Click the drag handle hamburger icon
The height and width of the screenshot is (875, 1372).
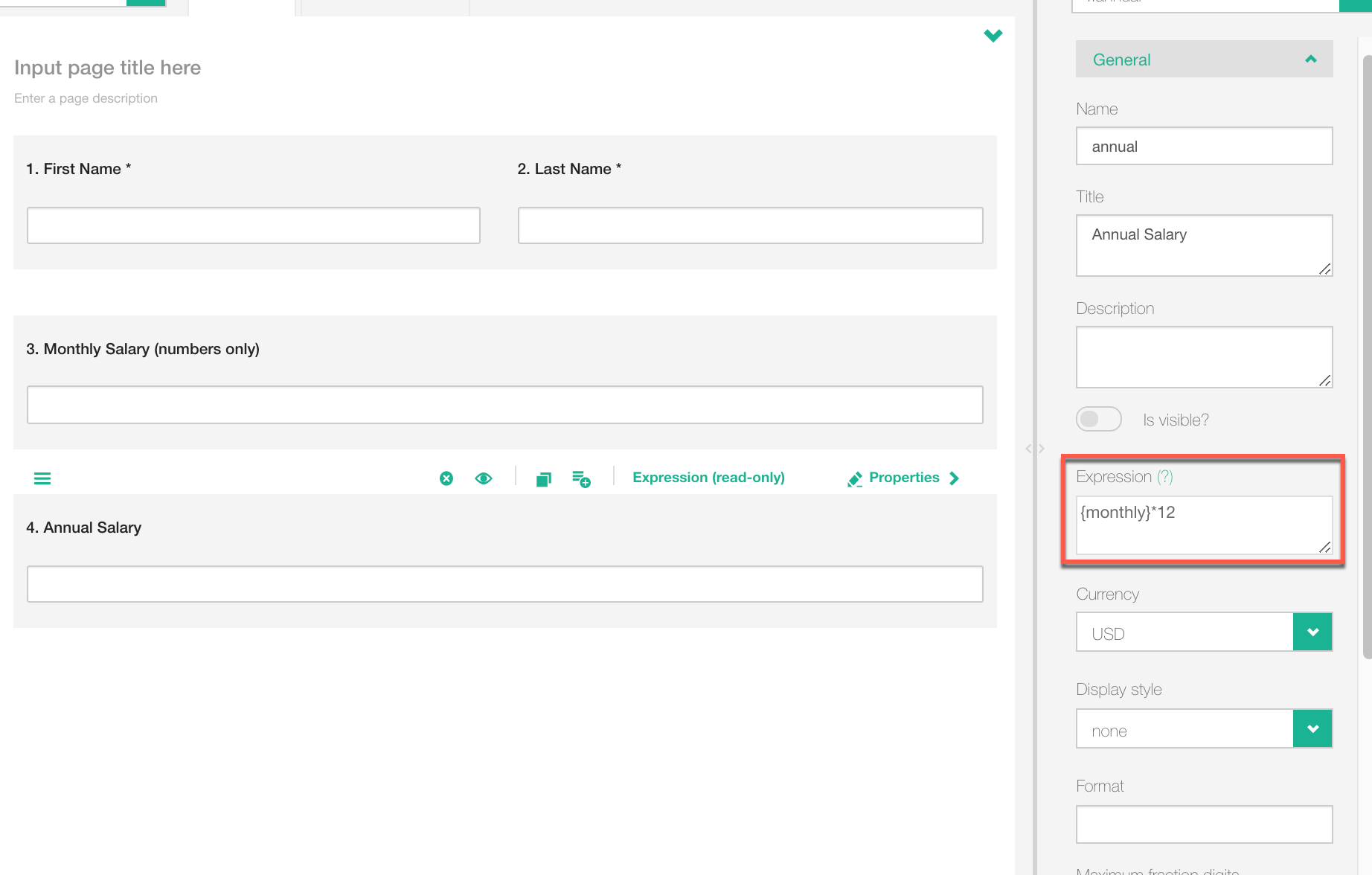click(42, 478)
